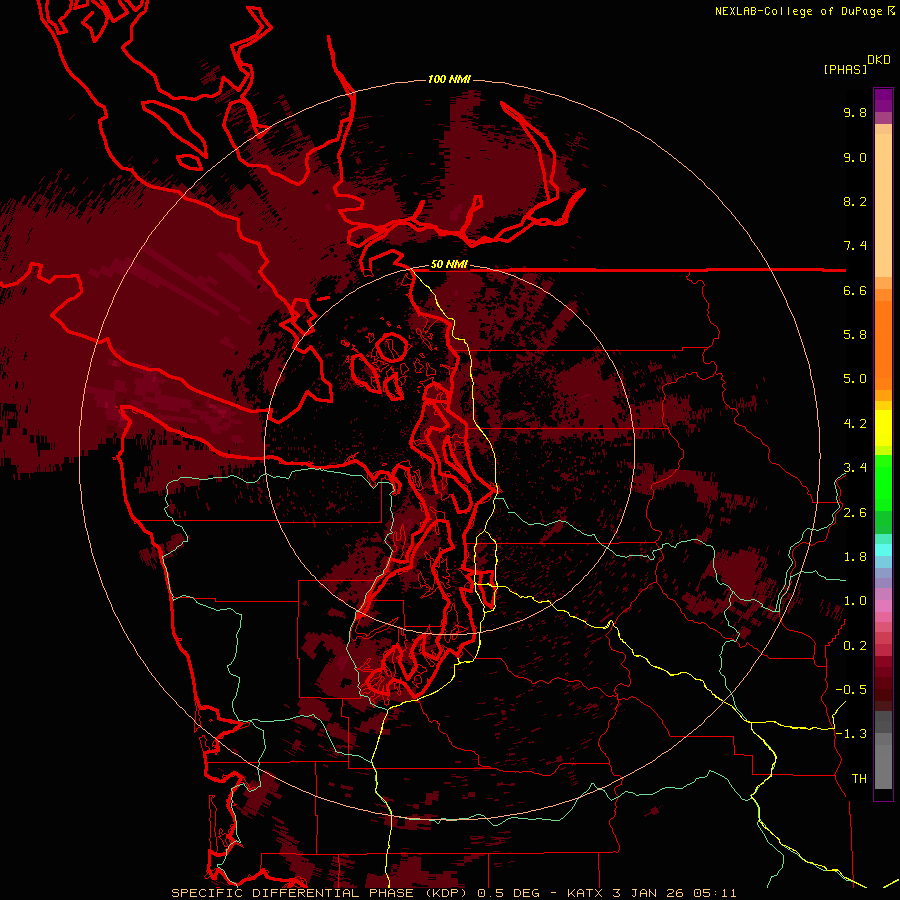Click the 2.6 value on the color scale
This screenshot has width=900, height=900.
855,513
